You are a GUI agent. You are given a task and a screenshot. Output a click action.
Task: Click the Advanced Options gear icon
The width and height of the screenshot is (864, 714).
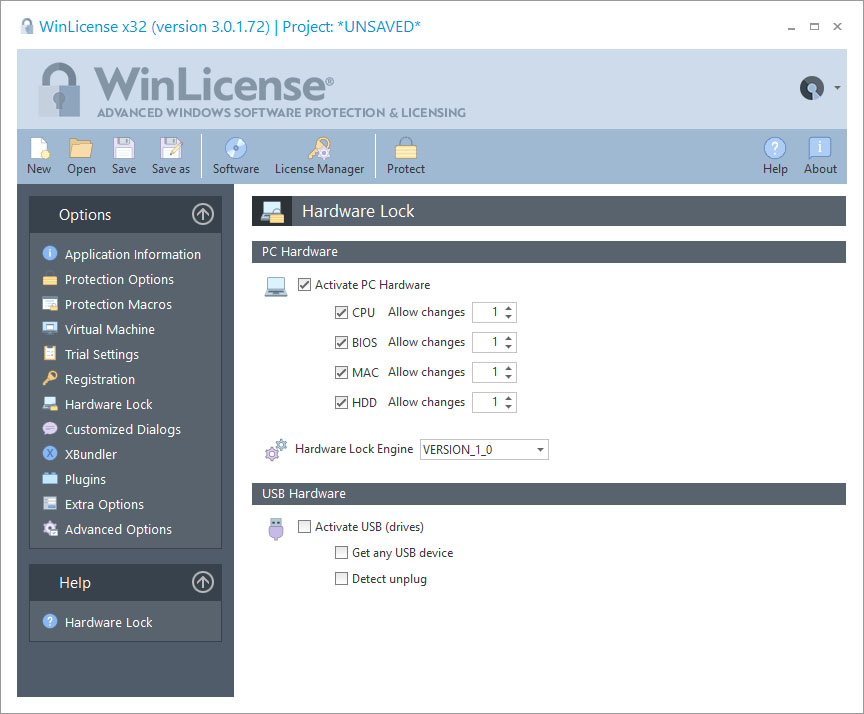(50, 528)
